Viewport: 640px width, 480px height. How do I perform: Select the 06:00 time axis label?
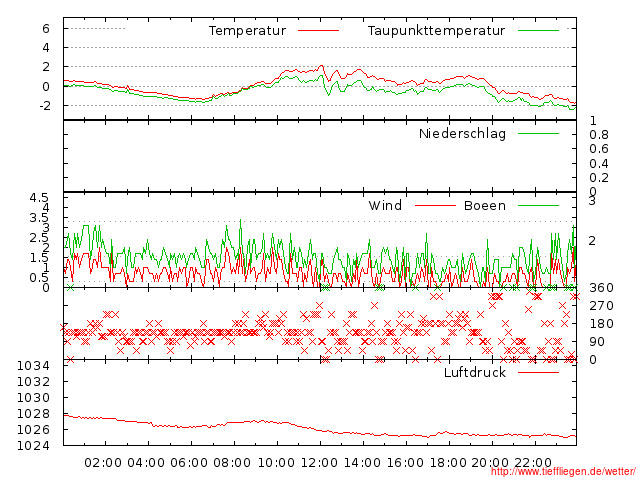point(189,463)
